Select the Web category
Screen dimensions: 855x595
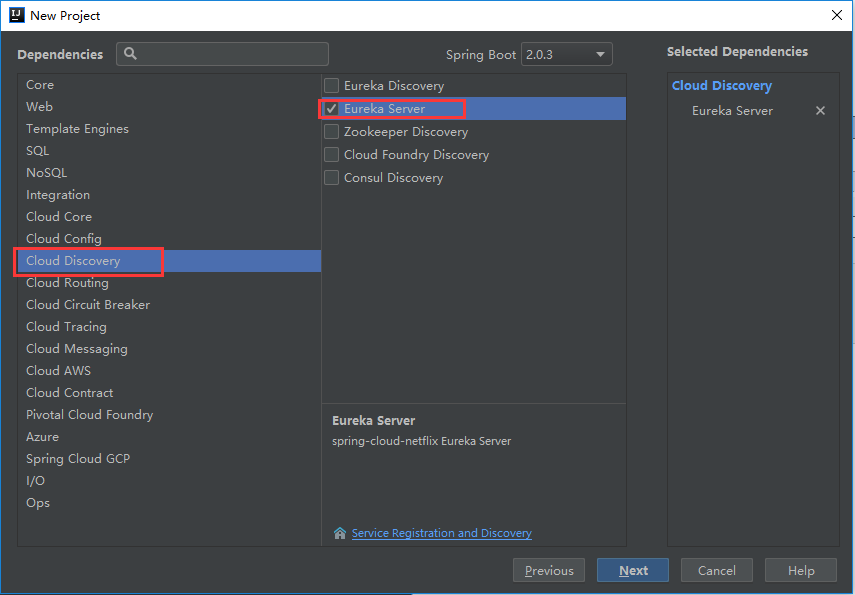169,106
